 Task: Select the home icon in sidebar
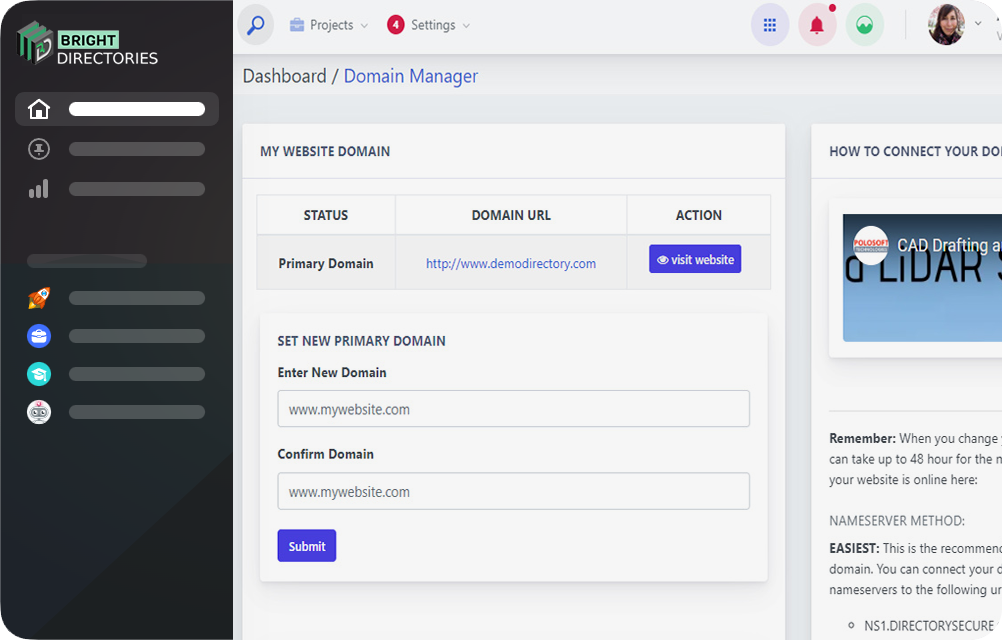click(39, 109)
